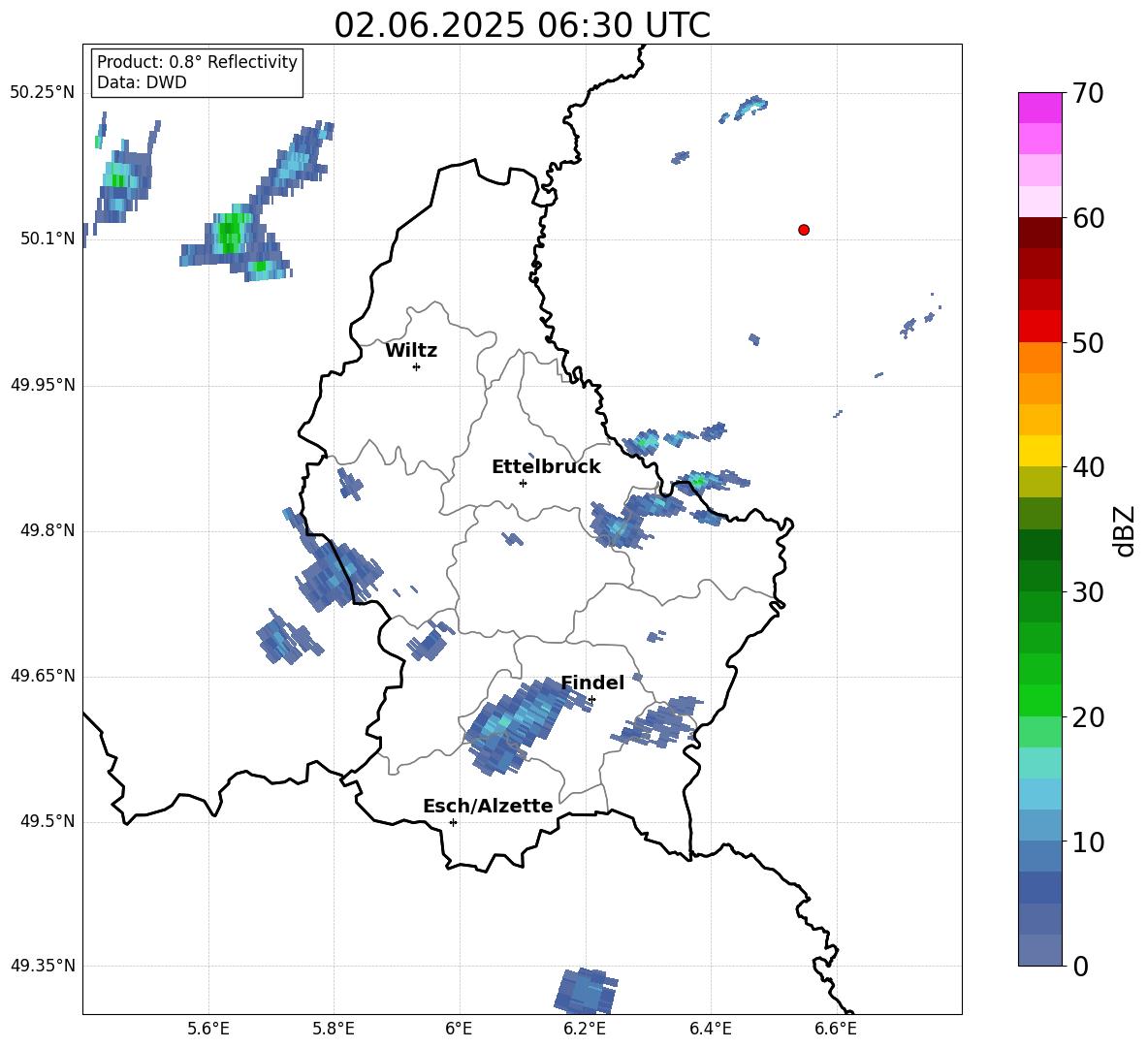The width and height of the screenshot is (1148, 1048).
Task: Pick the bright green colorbar segment at 20
Action: click(1039, 700)
